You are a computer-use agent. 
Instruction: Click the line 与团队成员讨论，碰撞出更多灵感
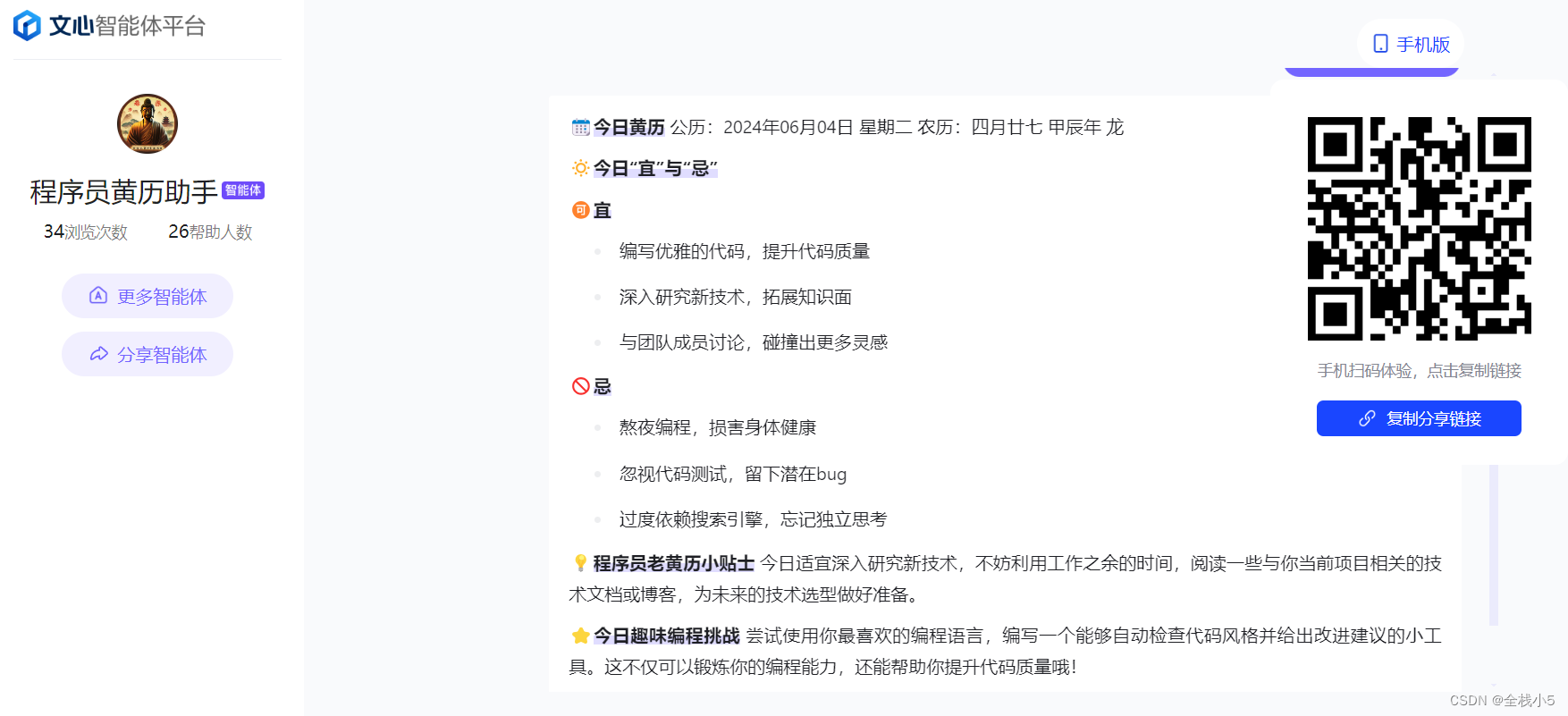754,342
